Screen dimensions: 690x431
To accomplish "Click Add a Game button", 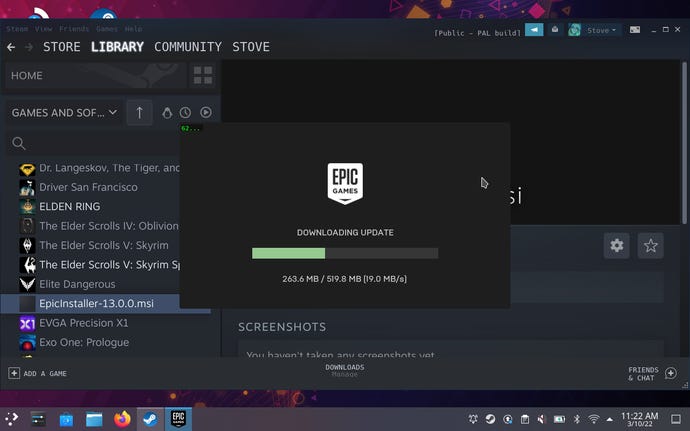I will pos(39,373).
